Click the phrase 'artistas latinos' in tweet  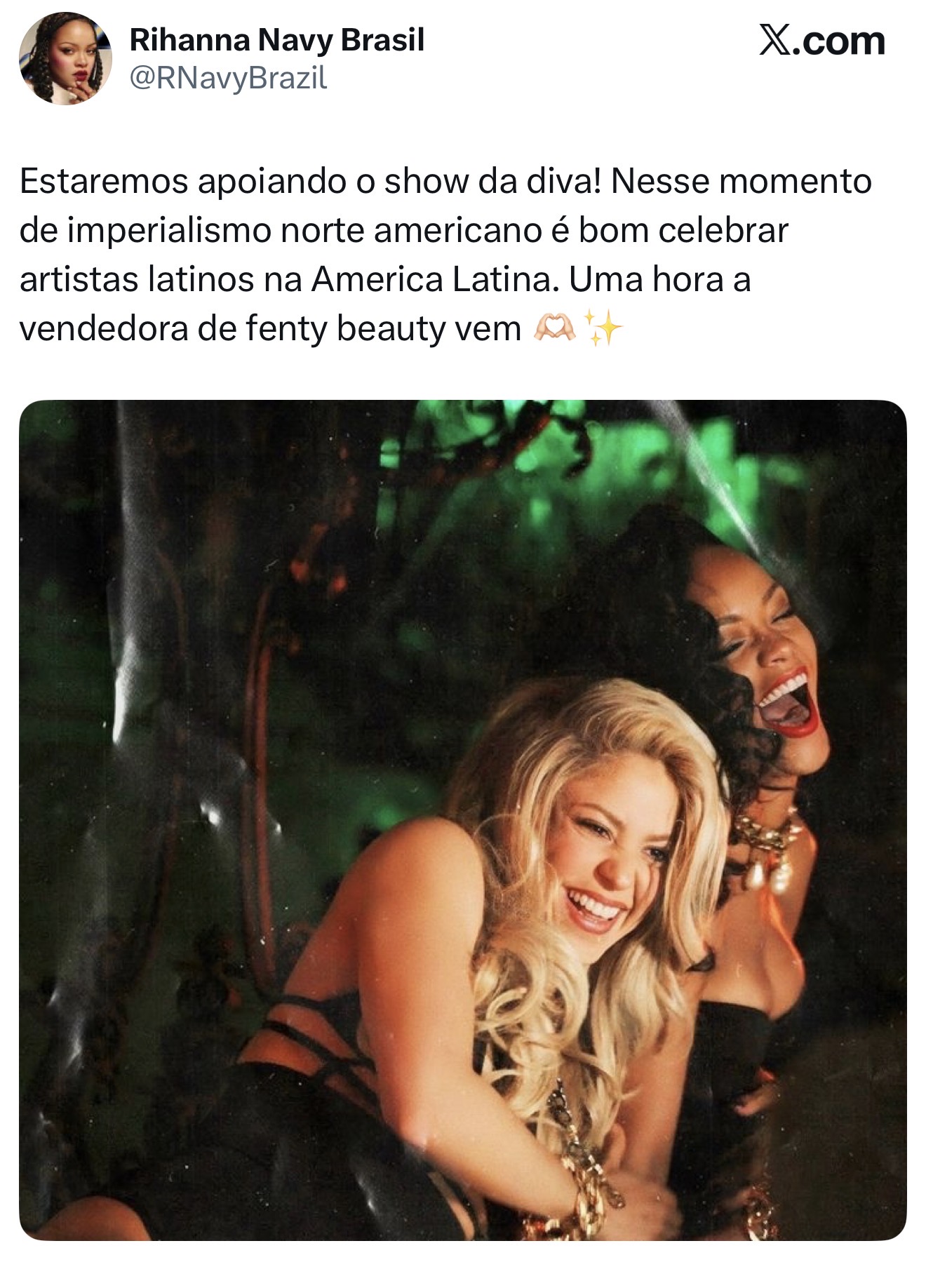[x=138, y=279]
